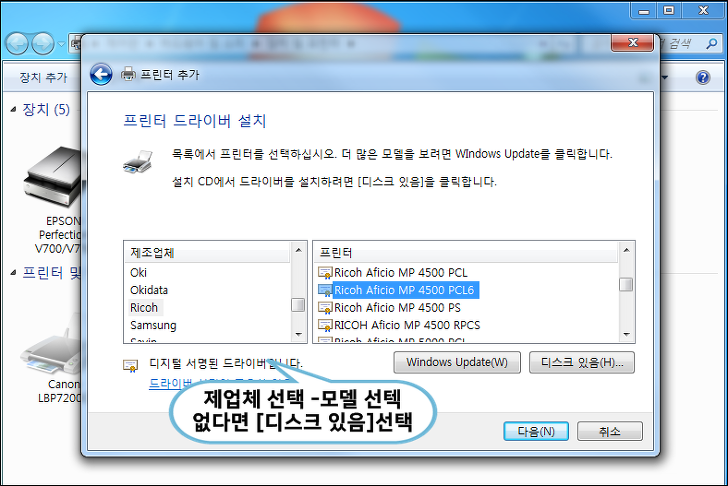Click the Ricoh Aficio MP 4500 PCL driver icon
This screenshot has width=728, height=486.
coord(325,272)
